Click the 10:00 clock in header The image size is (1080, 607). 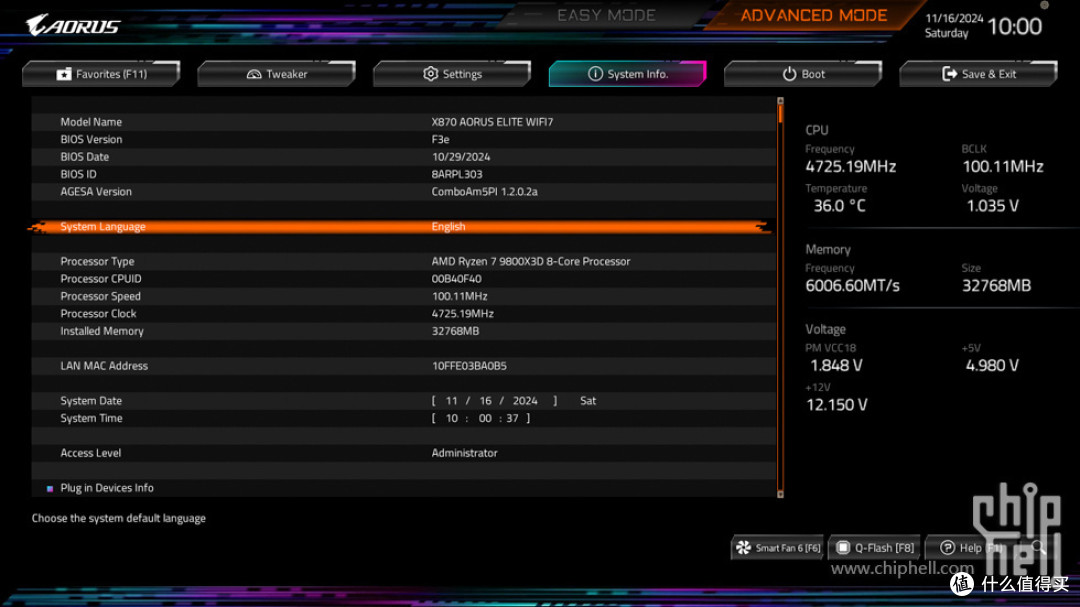click(1015, 27)
